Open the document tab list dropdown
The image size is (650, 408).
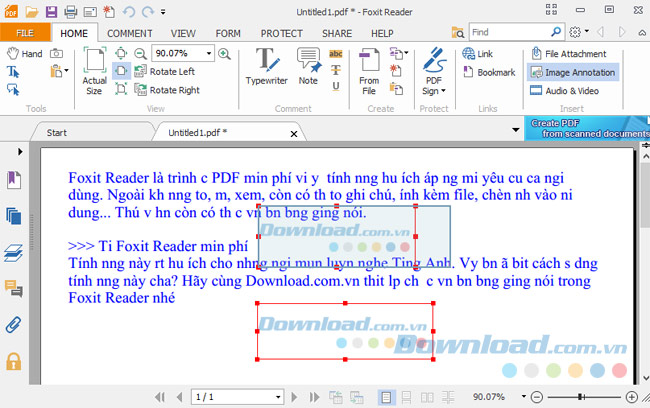point(516,130)
